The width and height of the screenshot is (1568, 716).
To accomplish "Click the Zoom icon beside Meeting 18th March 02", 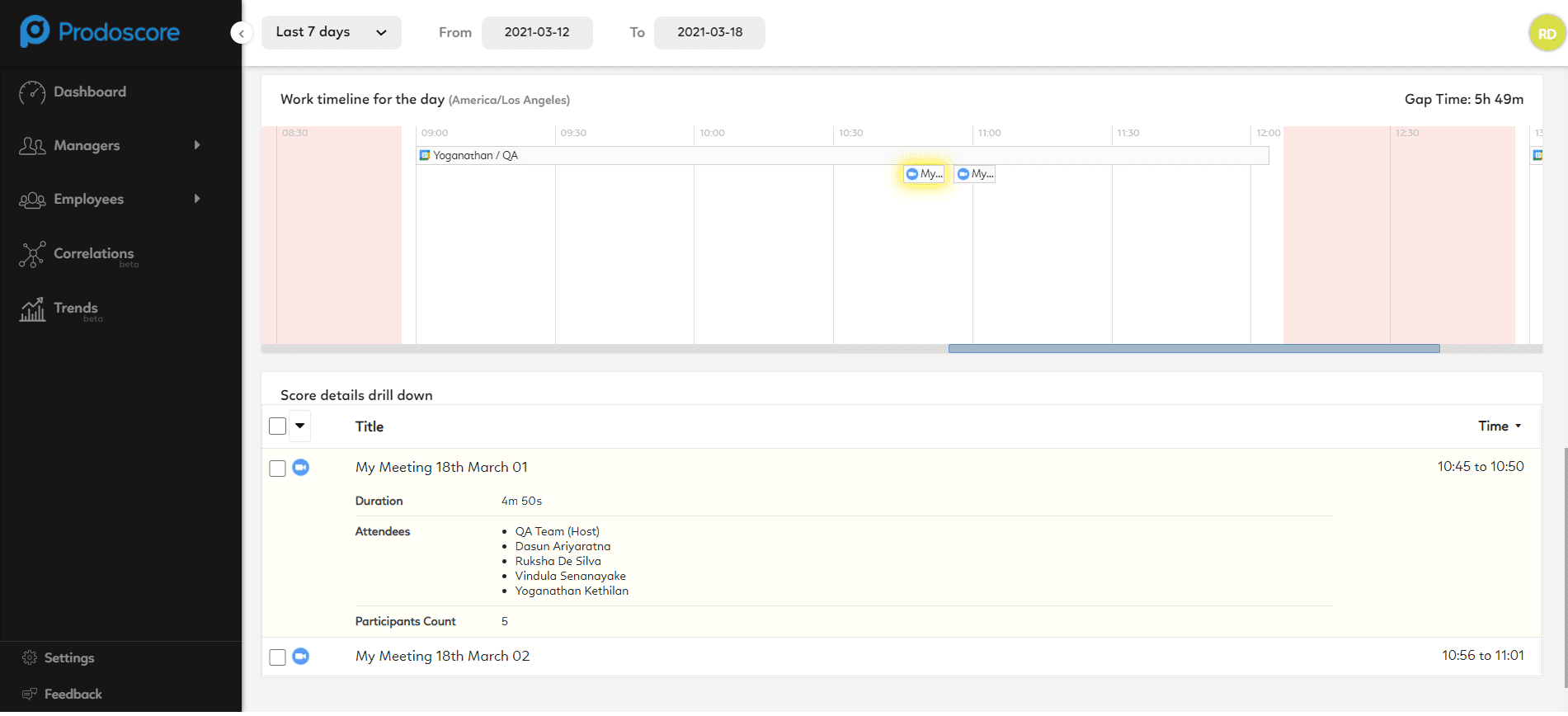I will click(301, 657).
